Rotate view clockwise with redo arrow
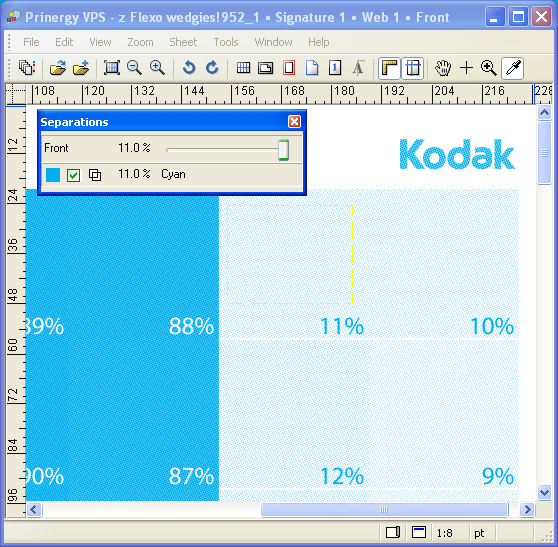 pyautogui.click(x=212, y=68)
